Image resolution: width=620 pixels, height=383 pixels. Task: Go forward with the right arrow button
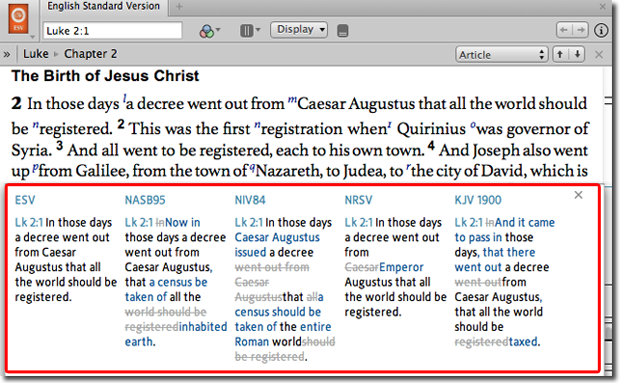point(580,30)
